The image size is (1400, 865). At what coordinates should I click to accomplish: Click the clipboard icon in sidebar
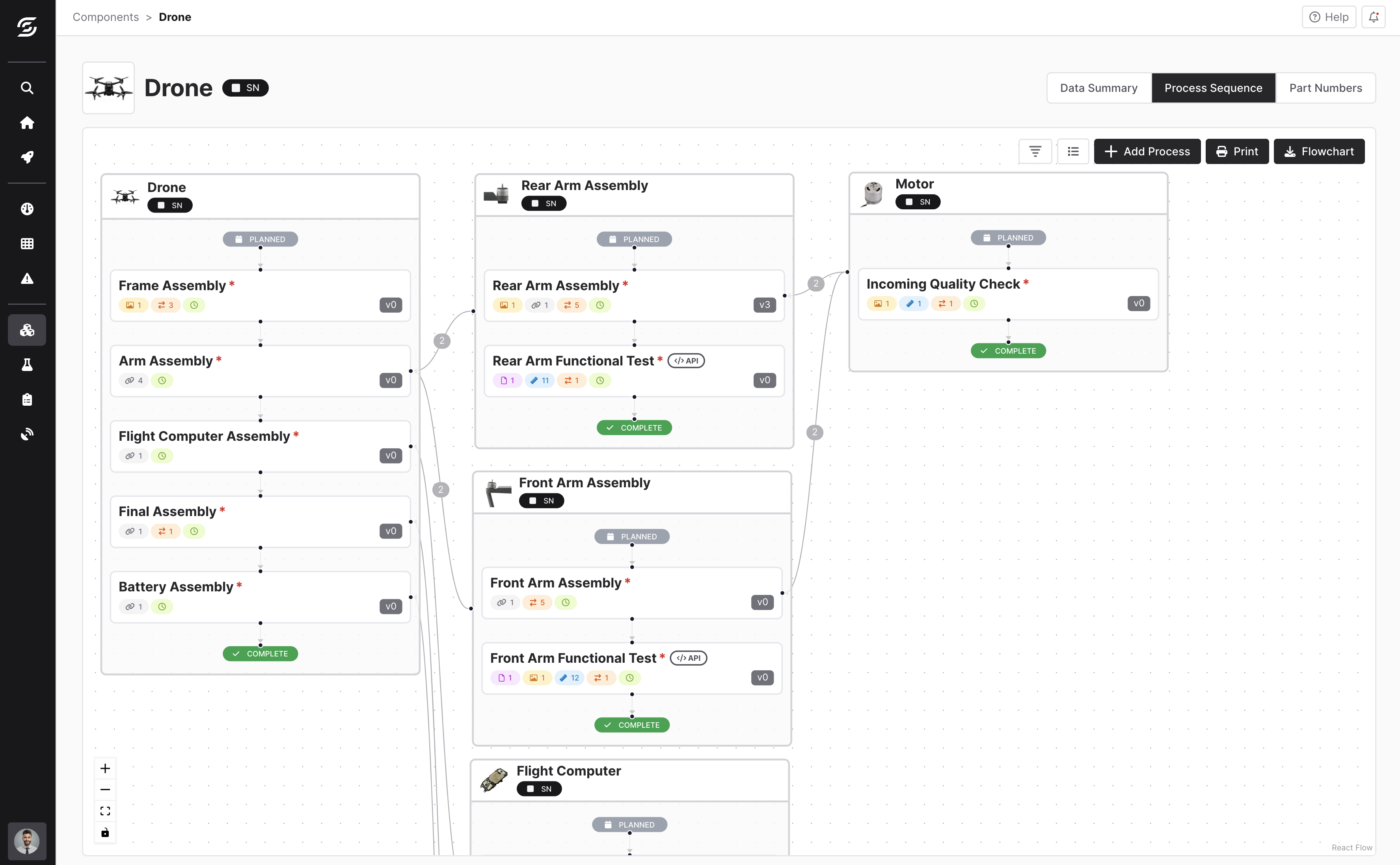tap(27, 399)
